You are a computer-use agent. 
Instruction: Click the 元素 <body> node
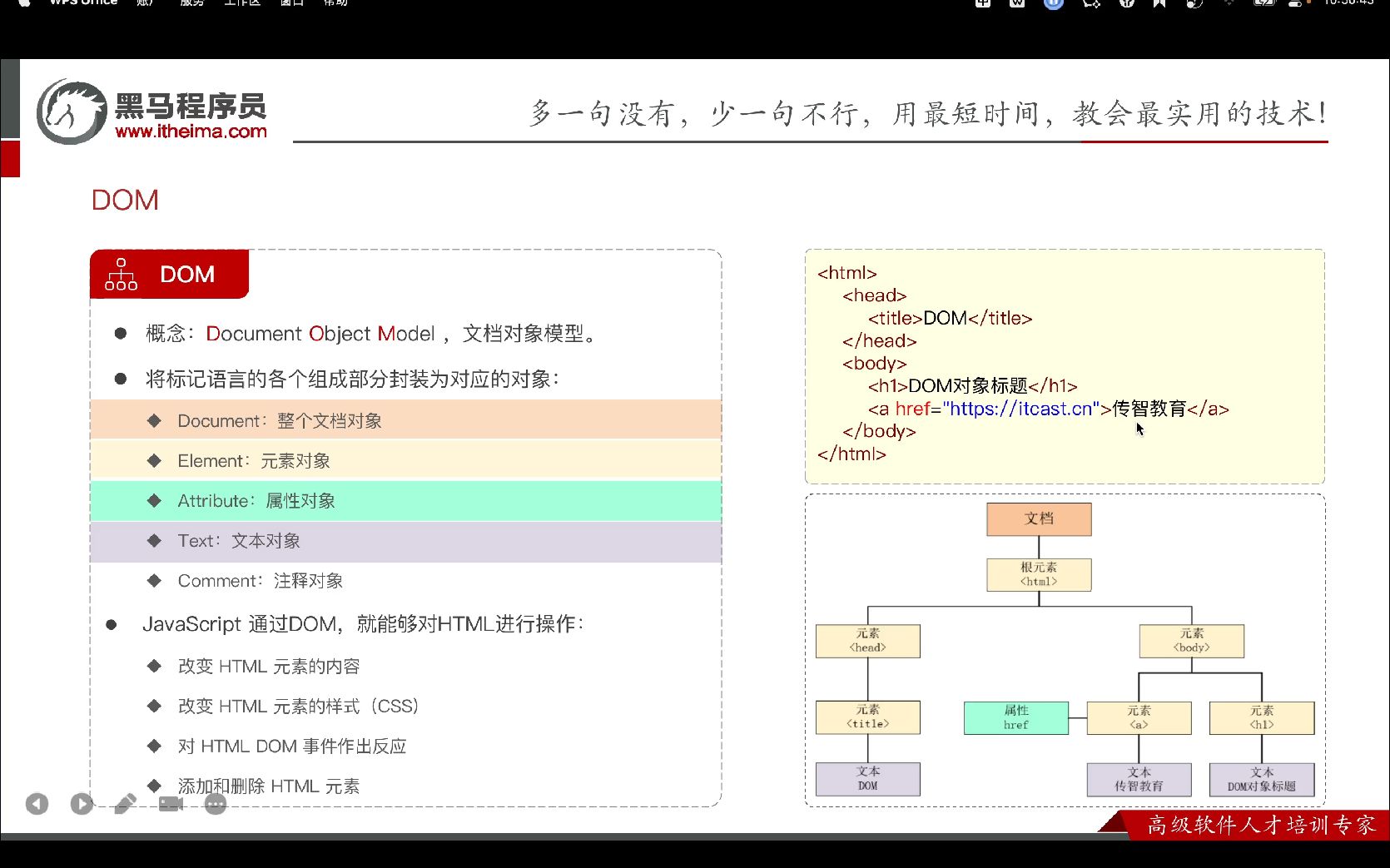[1191, 641]
